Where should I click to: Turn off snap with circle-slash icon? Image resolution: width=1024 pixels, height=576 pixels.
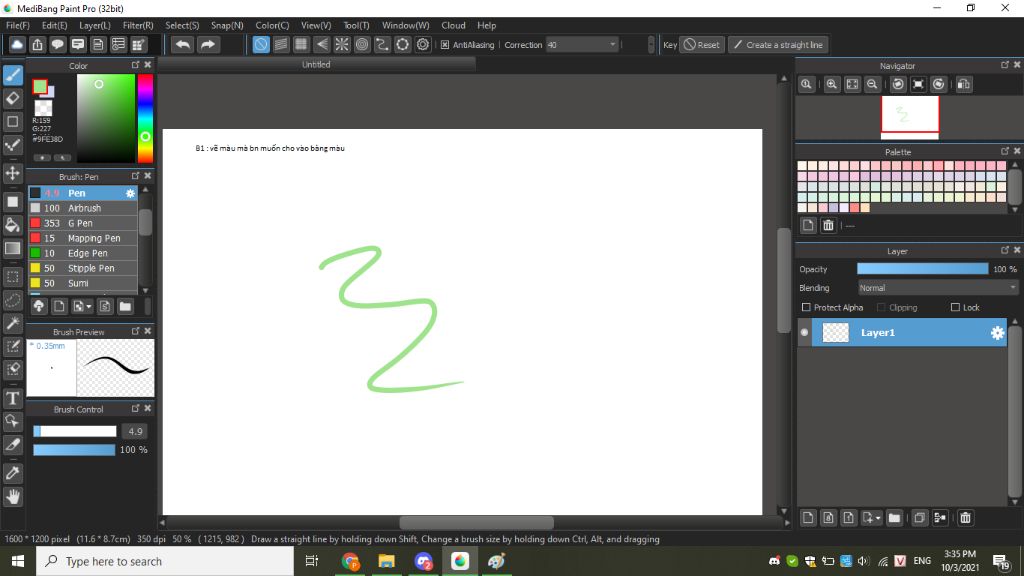(x=261, y=44)
